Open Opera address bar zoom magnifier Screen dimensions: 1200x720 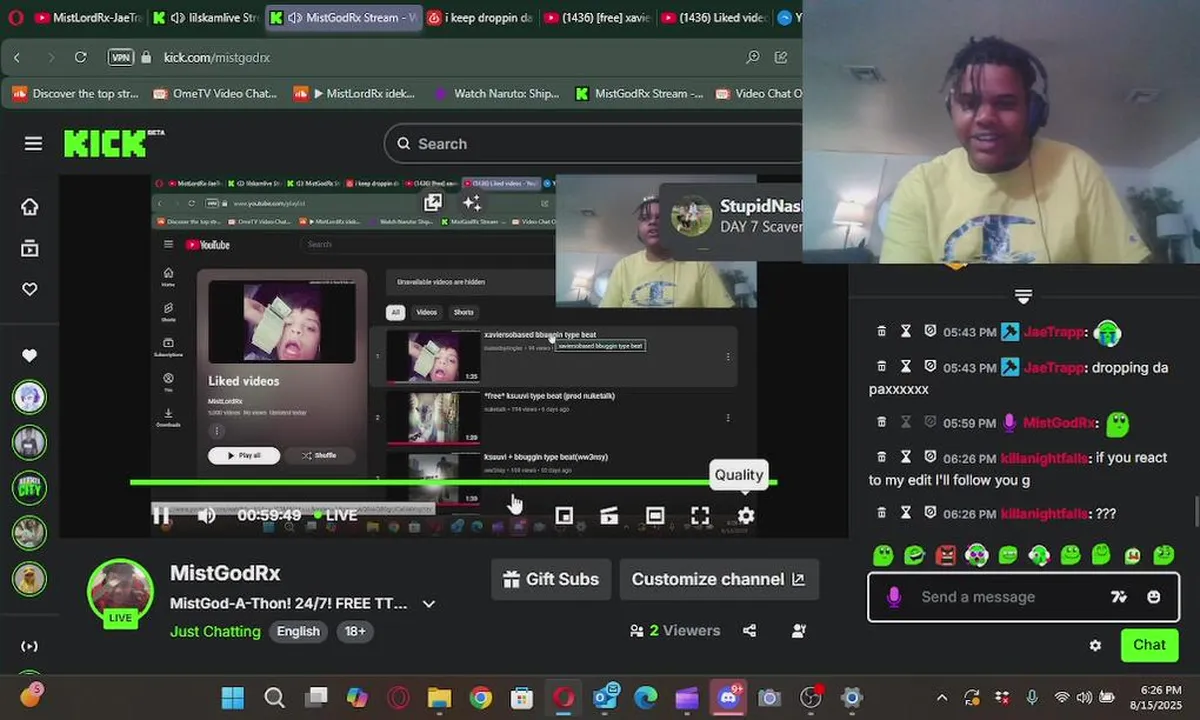(x=753, y=57)
